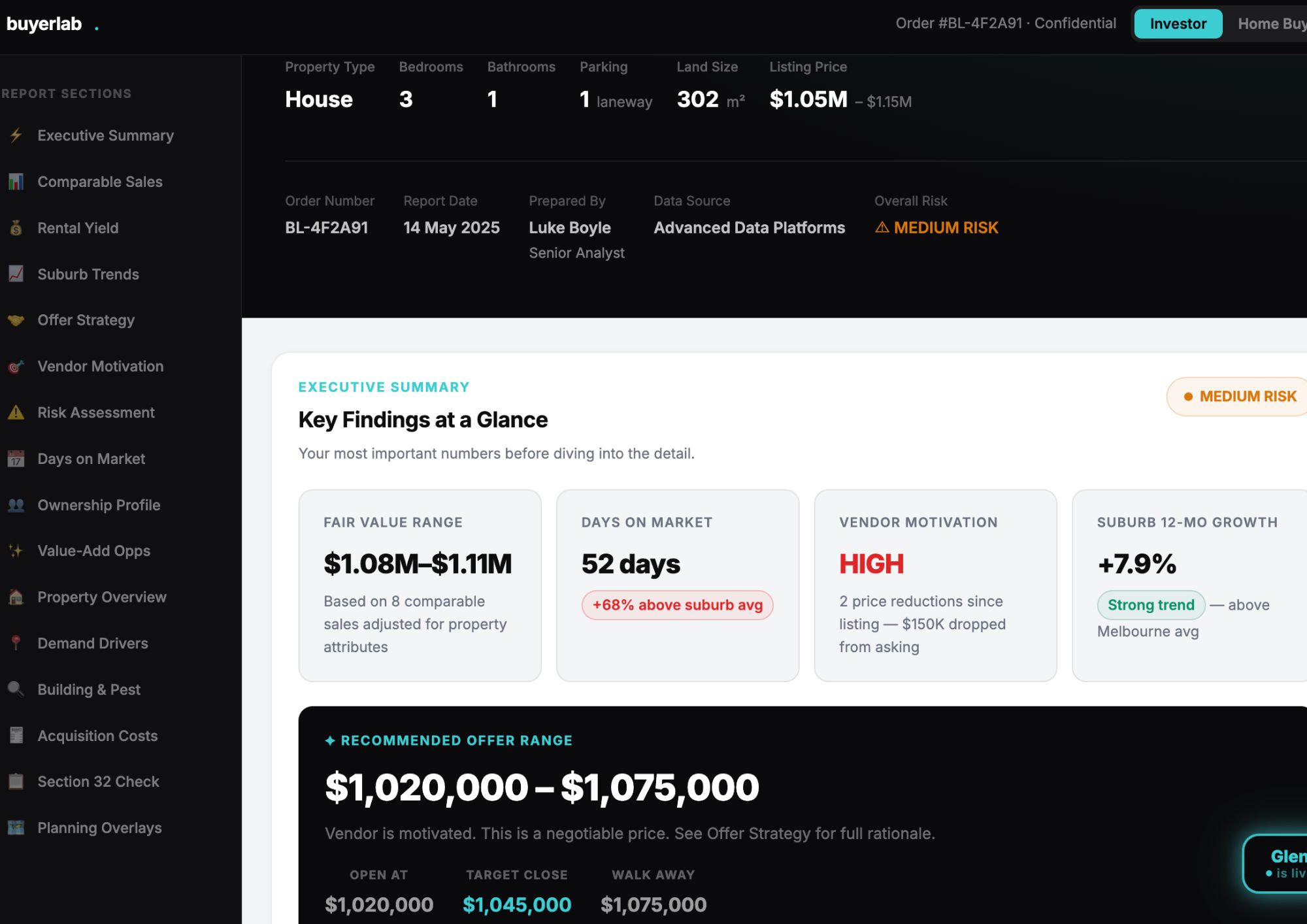Click the BL-4F2A91 order number value

[x=327, y=227]
